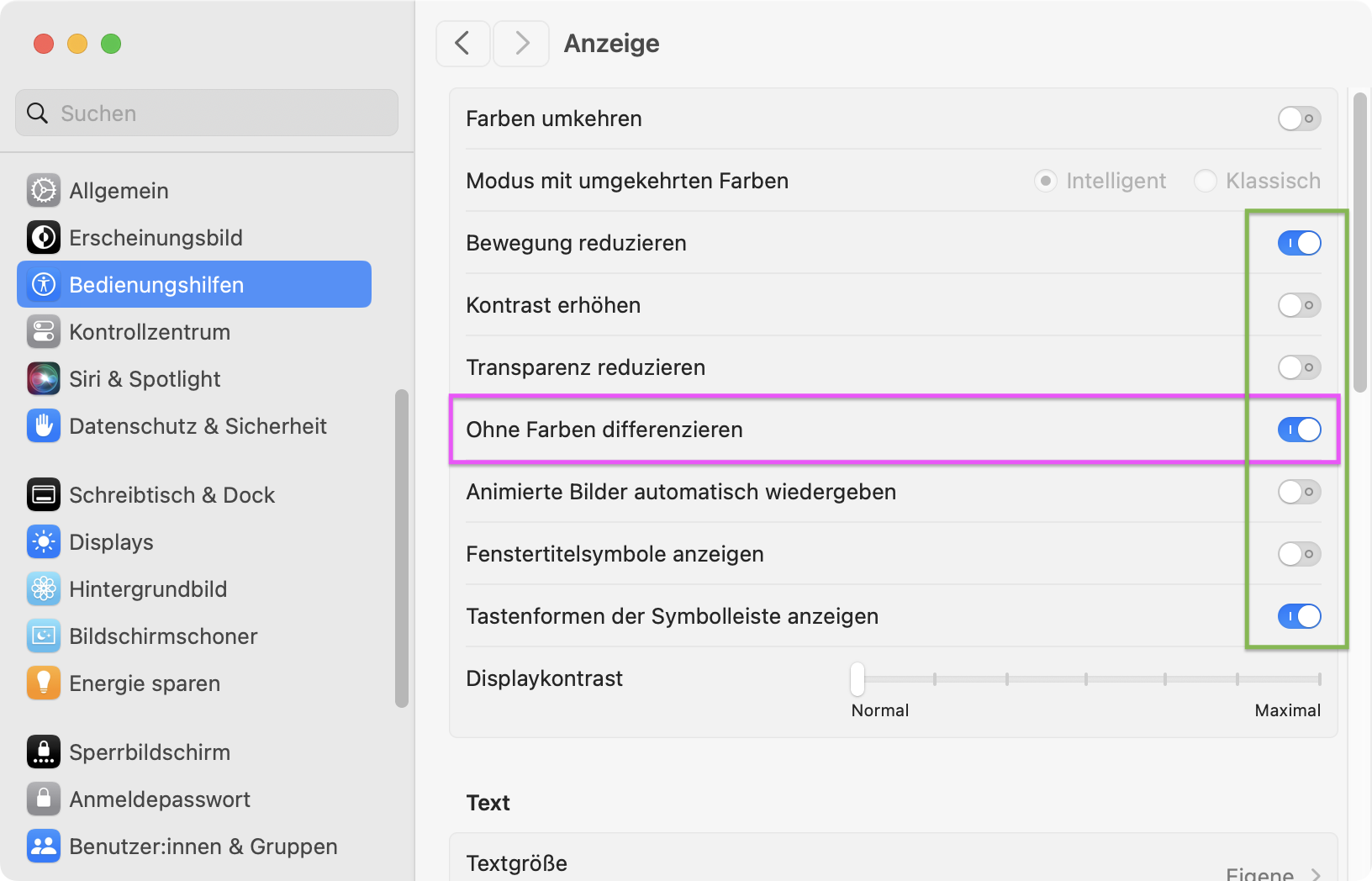Click the Allgemein gear icon in sidebar
This screenshot has width=1372, height=881.
pyautogui.click(x=44, y=191)
